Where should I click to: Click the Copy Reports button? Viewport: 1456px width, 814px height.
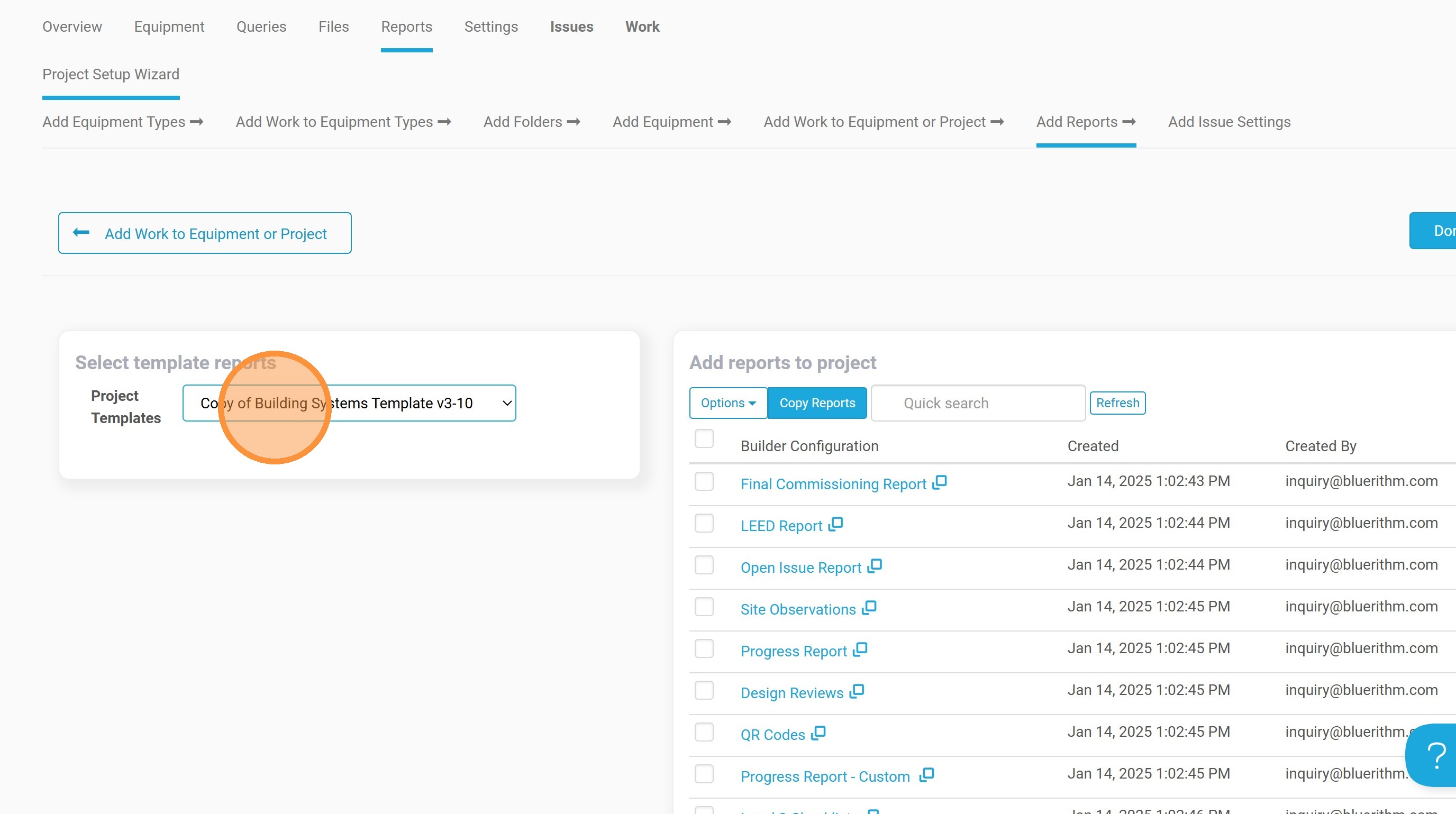tap(817, 403)
